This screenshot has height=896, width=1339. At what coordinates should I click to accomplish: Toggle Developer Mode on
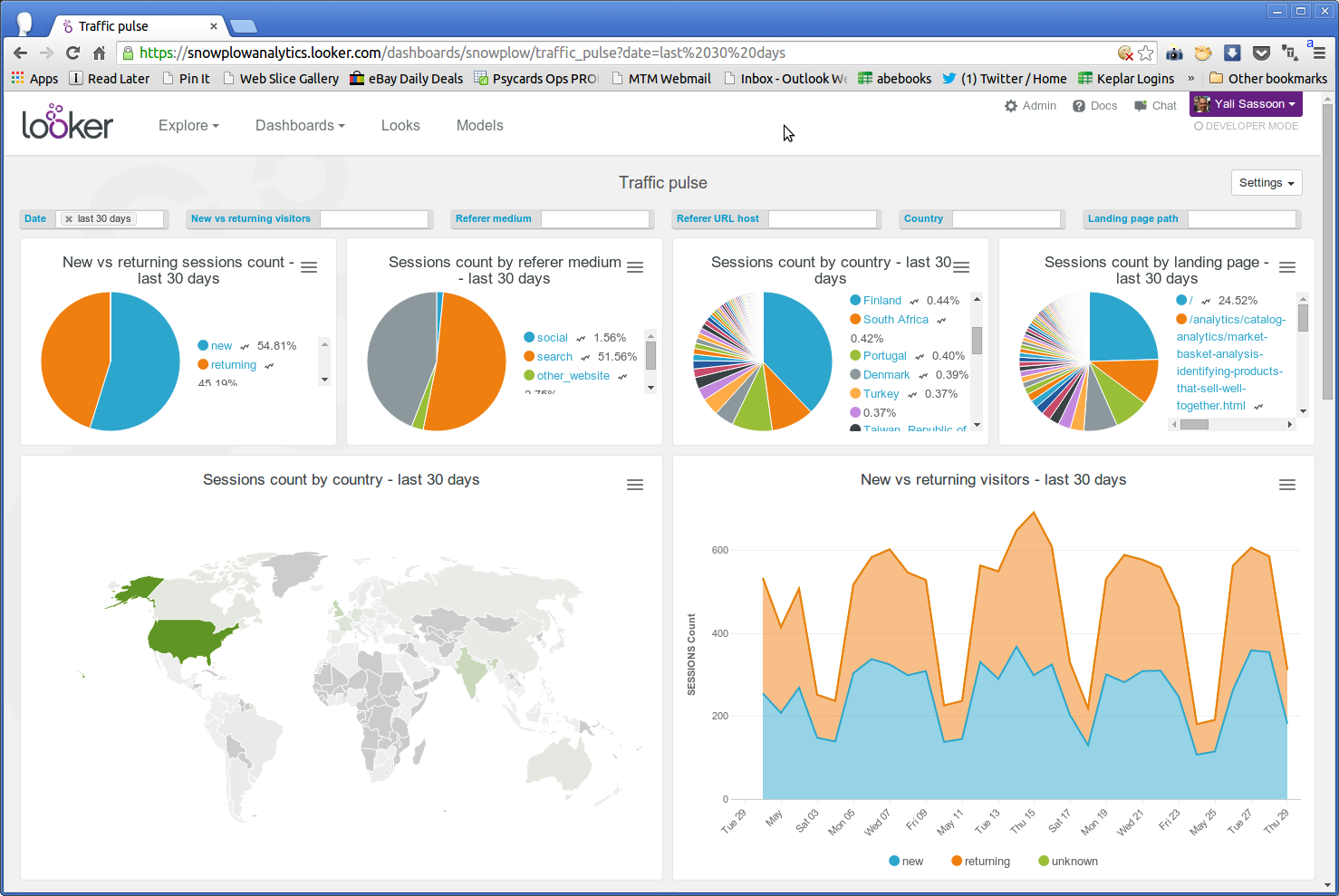(x=1246, y=126)
